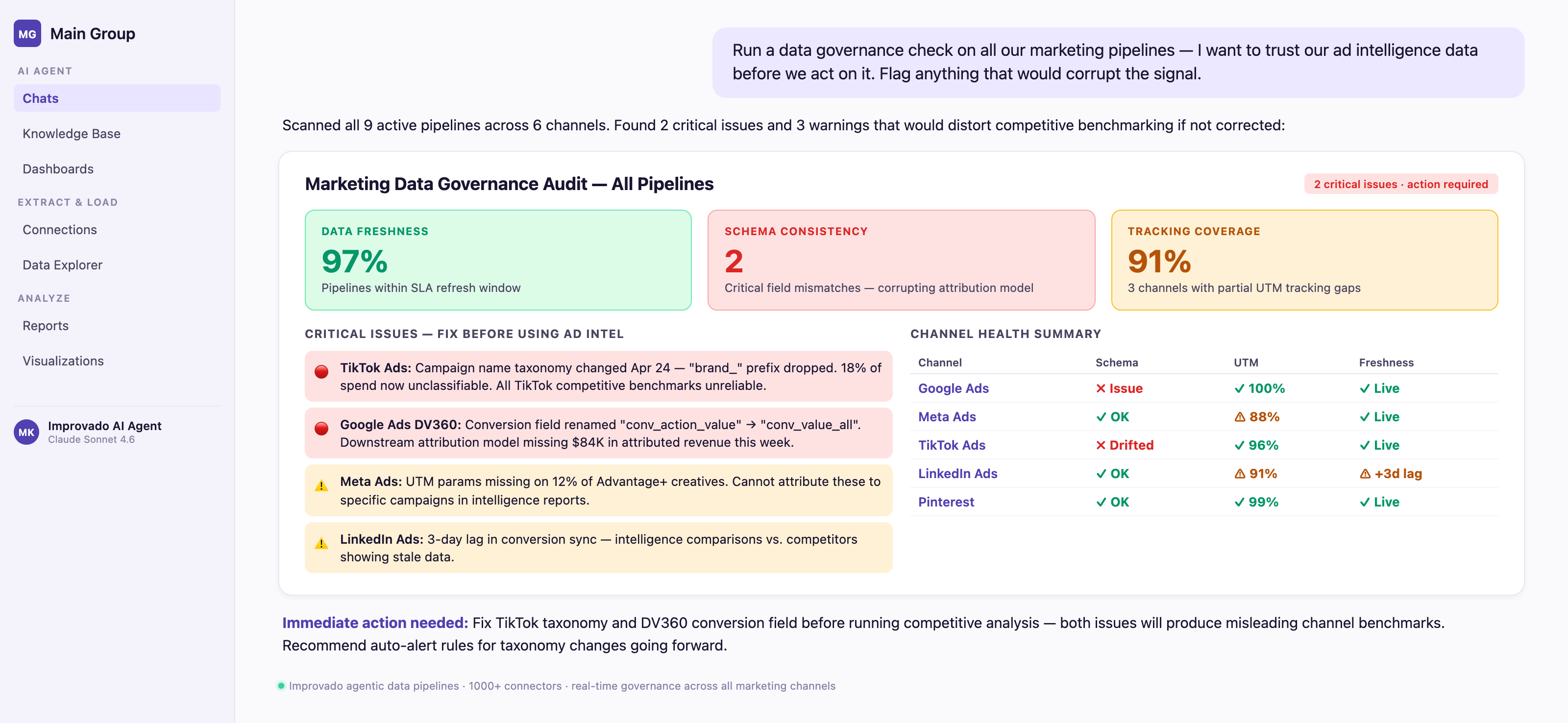Click the Meta Ads 88% UTM warning

click(x=1256, y=417)
